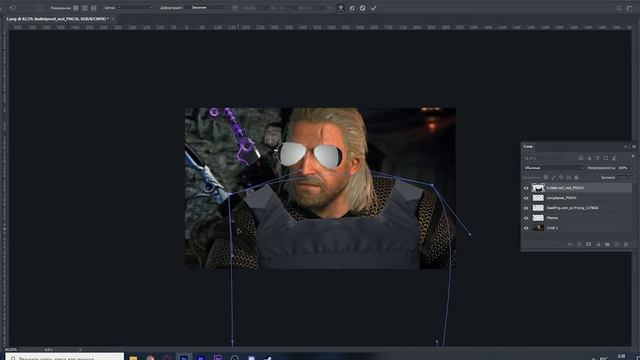This screenshot has height=360, width=640.
Task: Expand status bar info arrow
Action: click(x=80, y=349)
